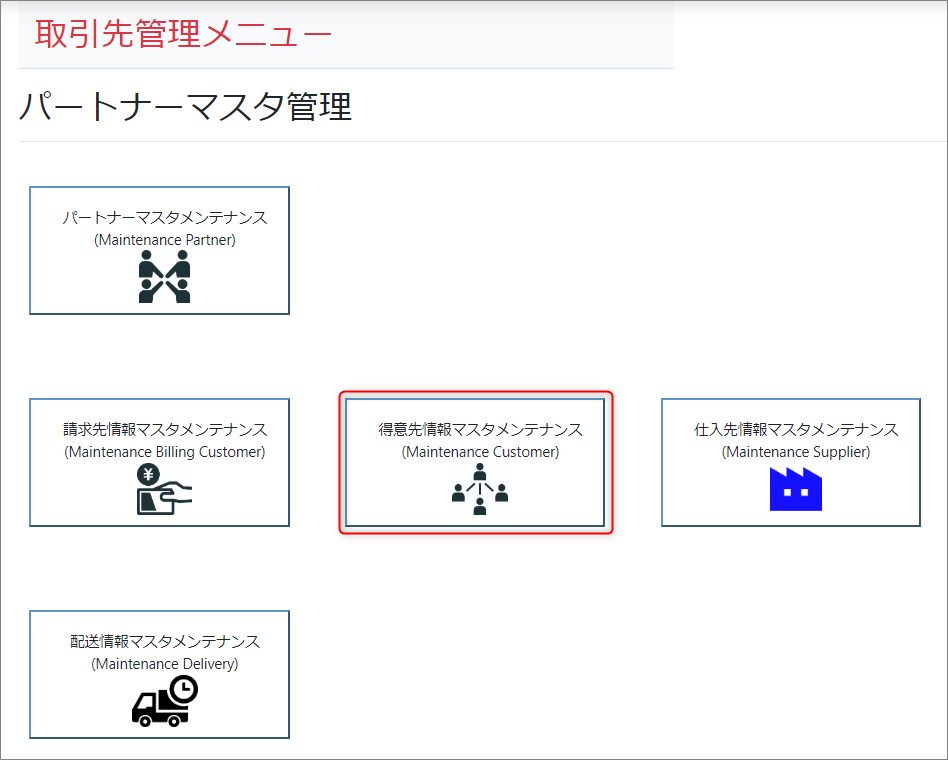
Task: Click the red 取引先管理メニュー title
Action: coord(183,34)
